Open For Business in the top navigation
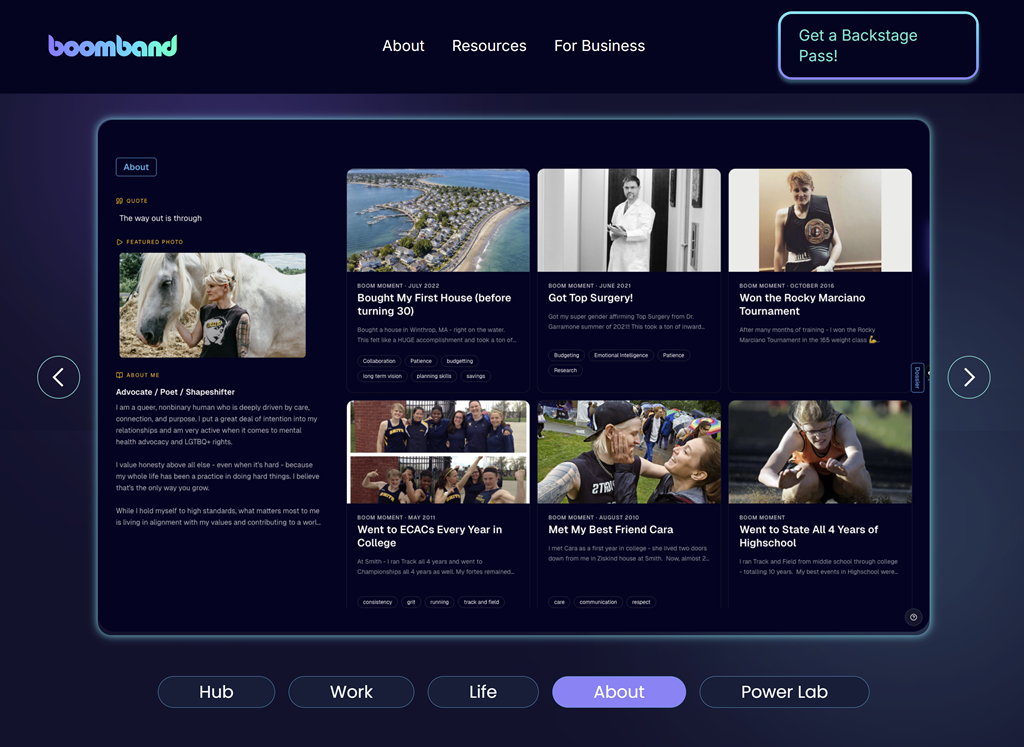This screenshot has width=1024, height=747. (x=599, y=46)
